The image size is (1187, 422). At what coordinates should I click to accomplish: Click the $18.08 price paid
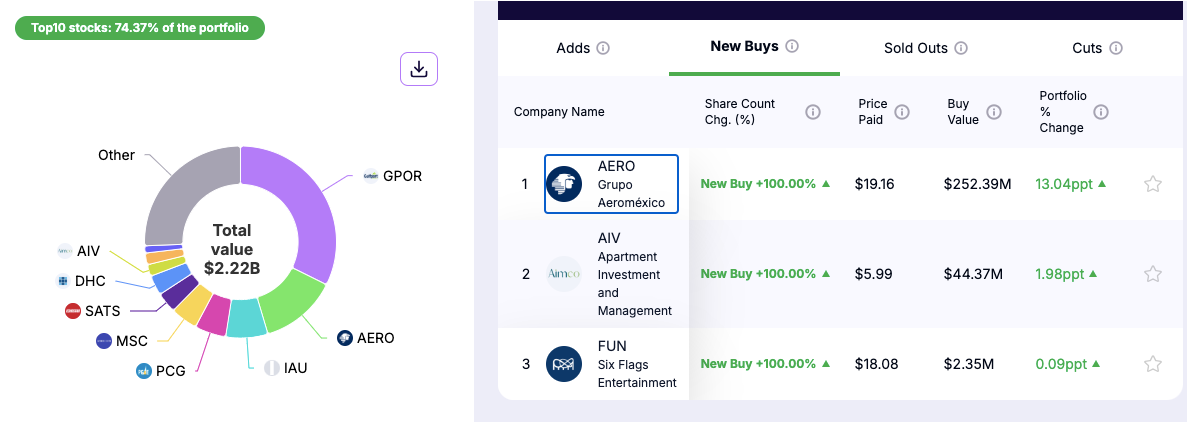877,364
